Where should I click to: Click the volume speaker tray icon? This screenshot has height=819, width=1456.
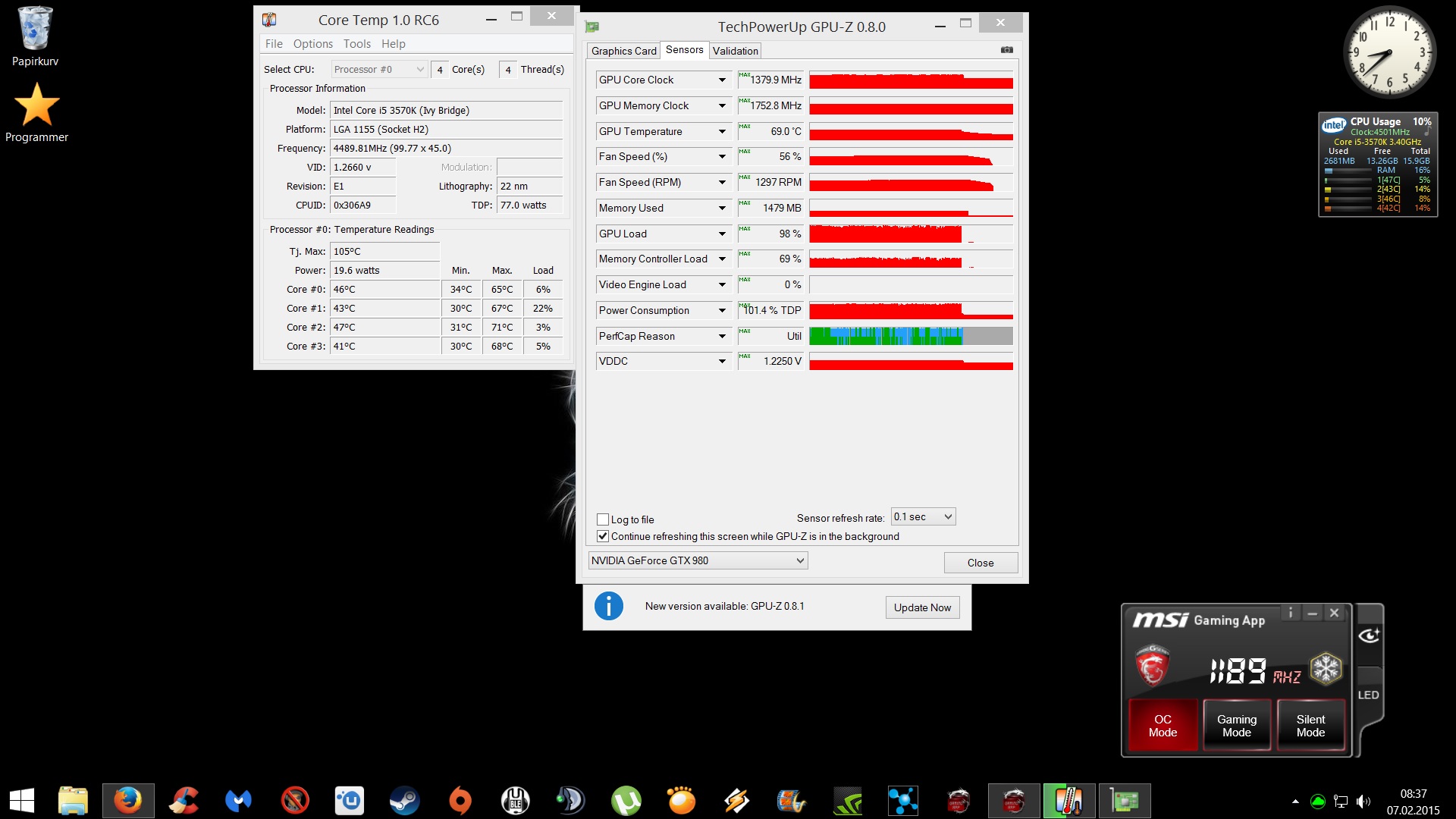coord(1363,802)
